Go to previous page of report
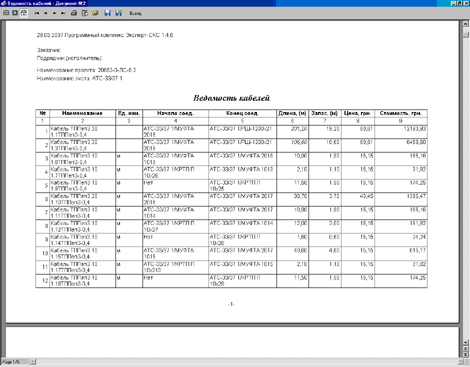 tap(45, 13)
